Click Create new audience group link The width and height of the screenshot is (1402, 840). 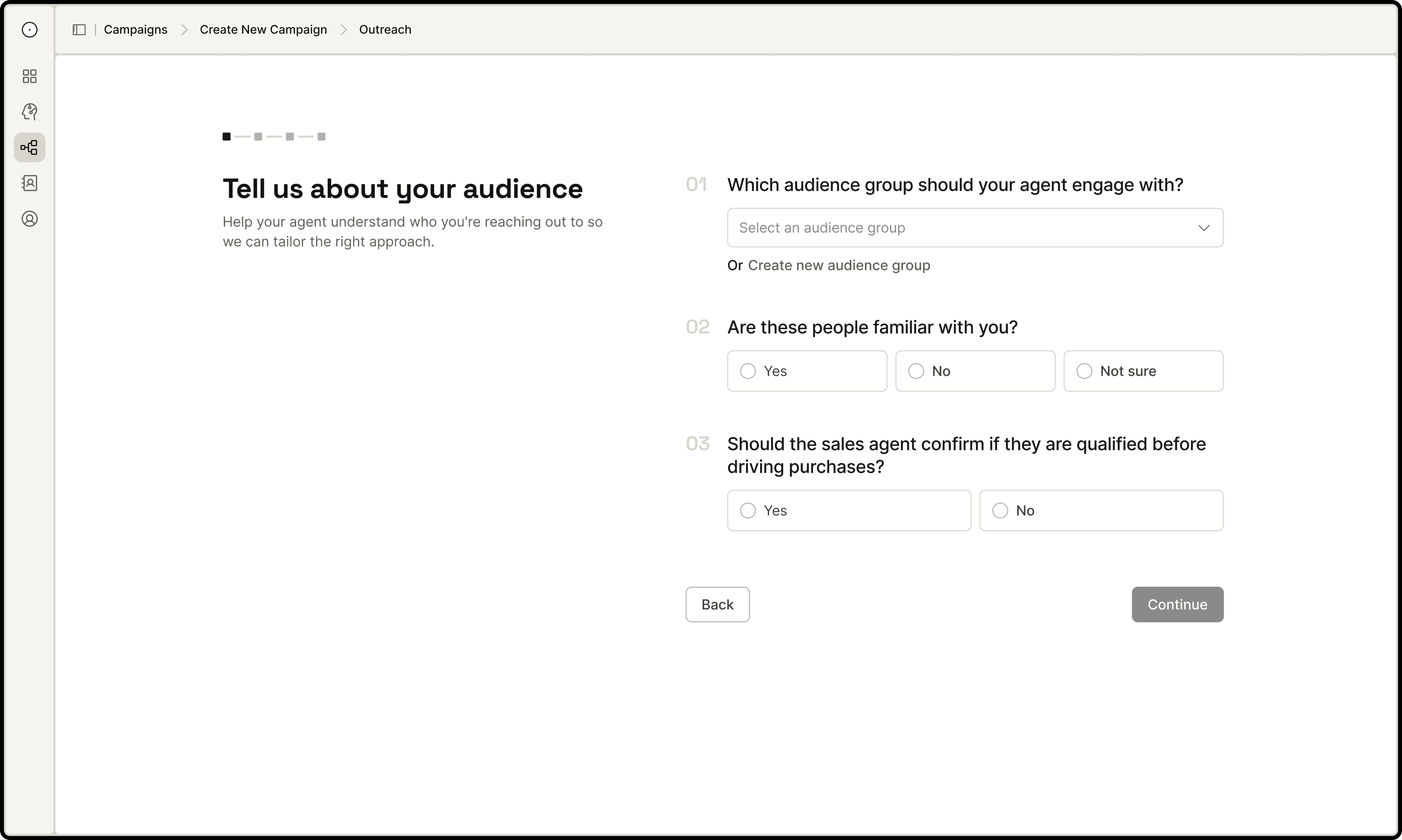click(839, 265)
